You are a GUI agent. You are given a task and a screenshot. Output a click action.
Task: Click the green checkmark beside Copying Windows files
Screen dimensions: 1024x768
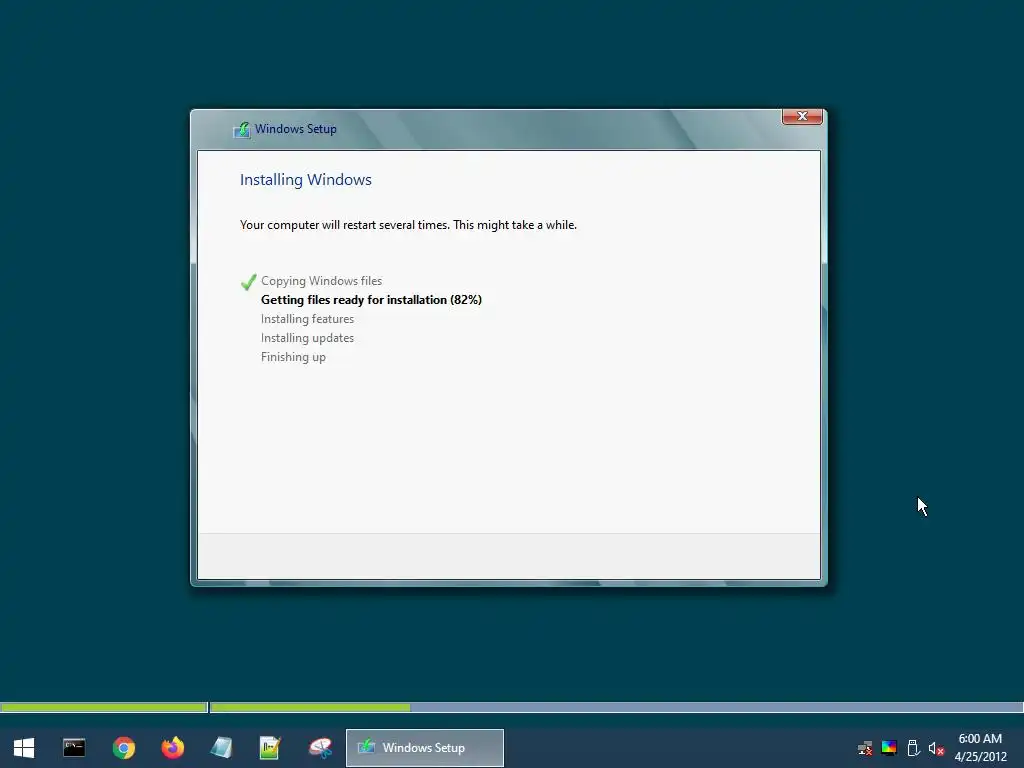(x=248, y=281)
